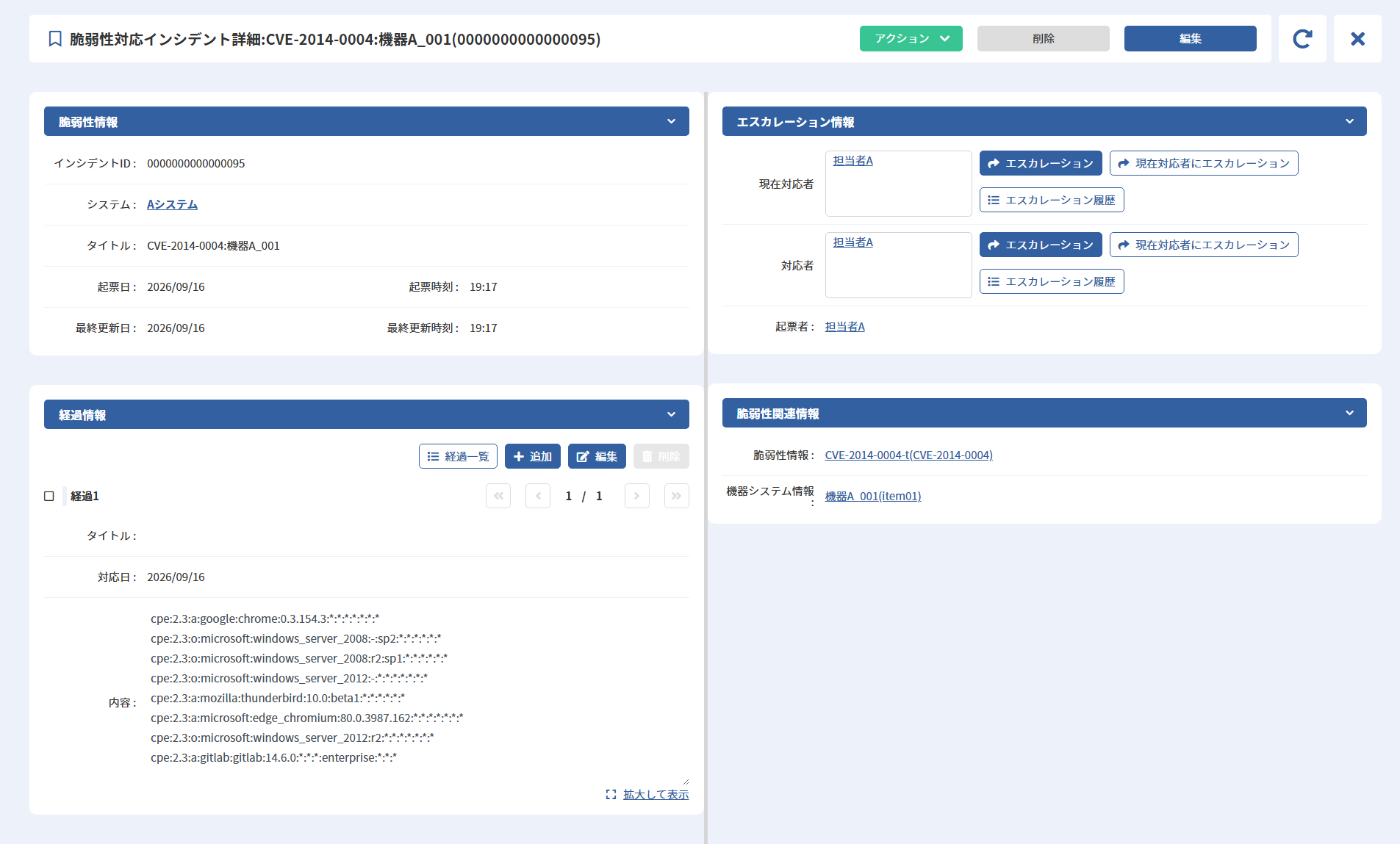This screenshot has width=1400, height=844.
Task: Go to next 経過 page
Action: pos(636,497)
